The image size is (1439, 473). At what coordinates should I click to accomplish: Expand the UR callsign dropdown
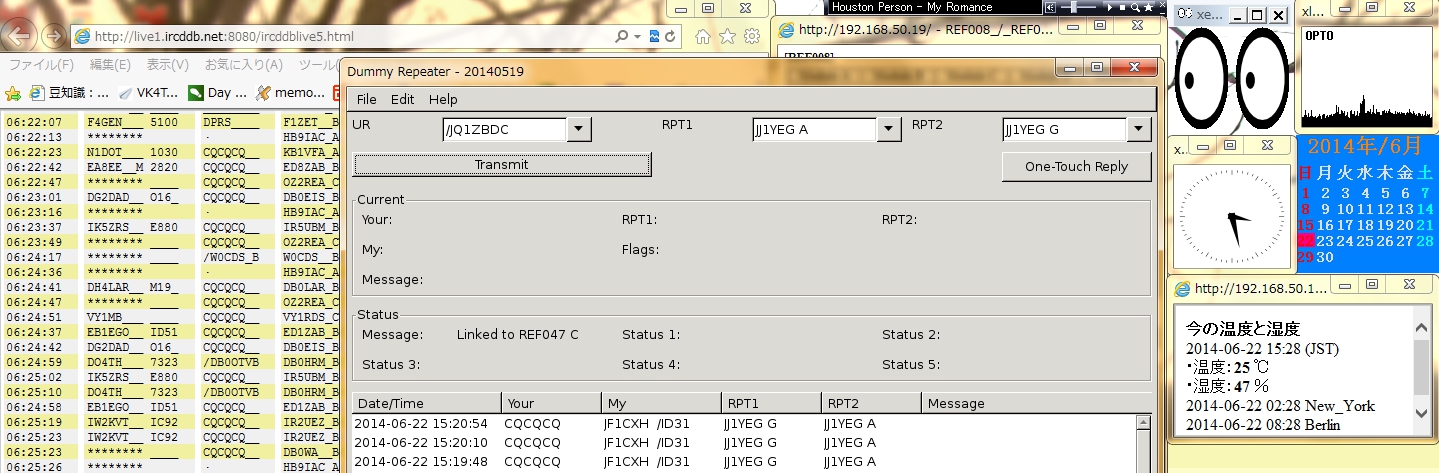point(579,129)
